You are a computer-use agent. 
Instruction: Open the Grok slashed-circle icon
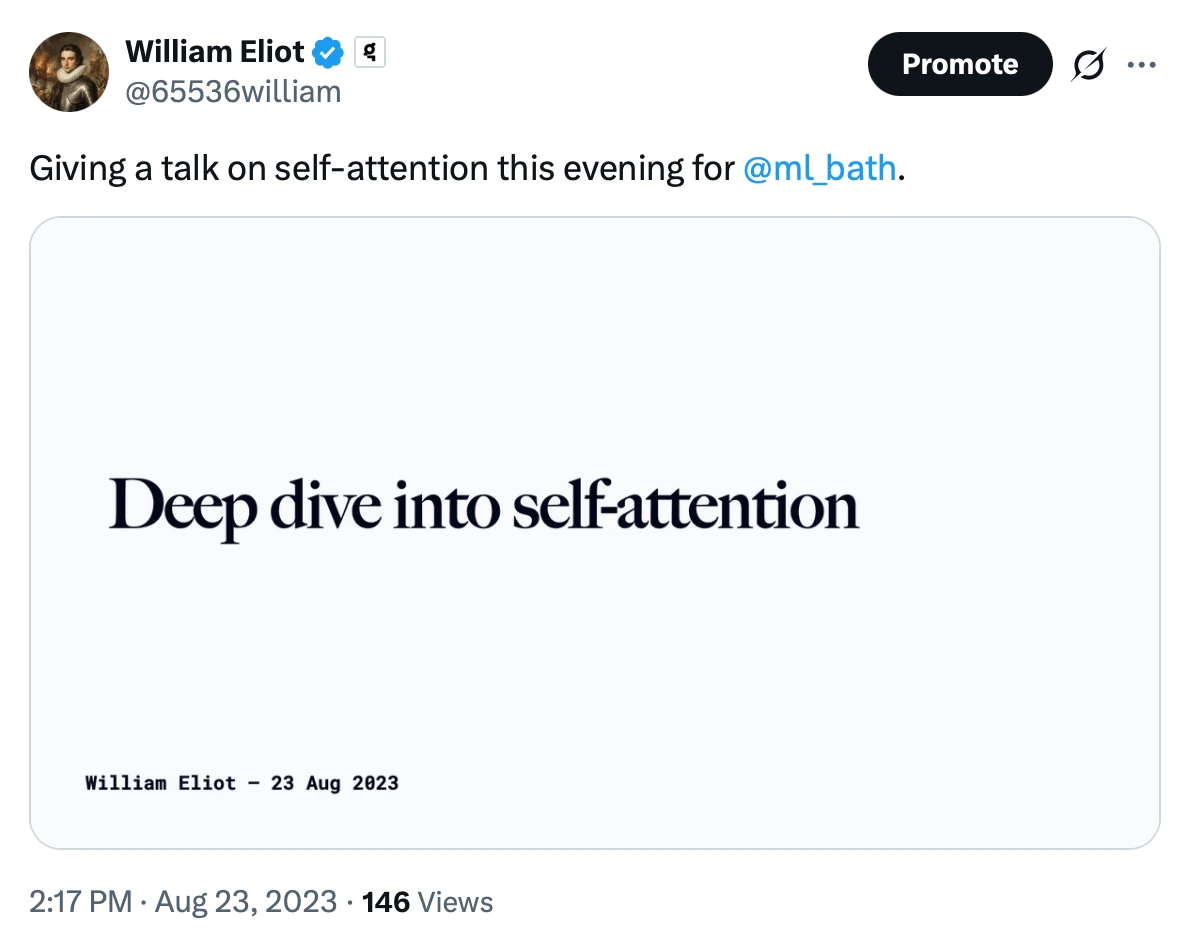[1089, 65]
